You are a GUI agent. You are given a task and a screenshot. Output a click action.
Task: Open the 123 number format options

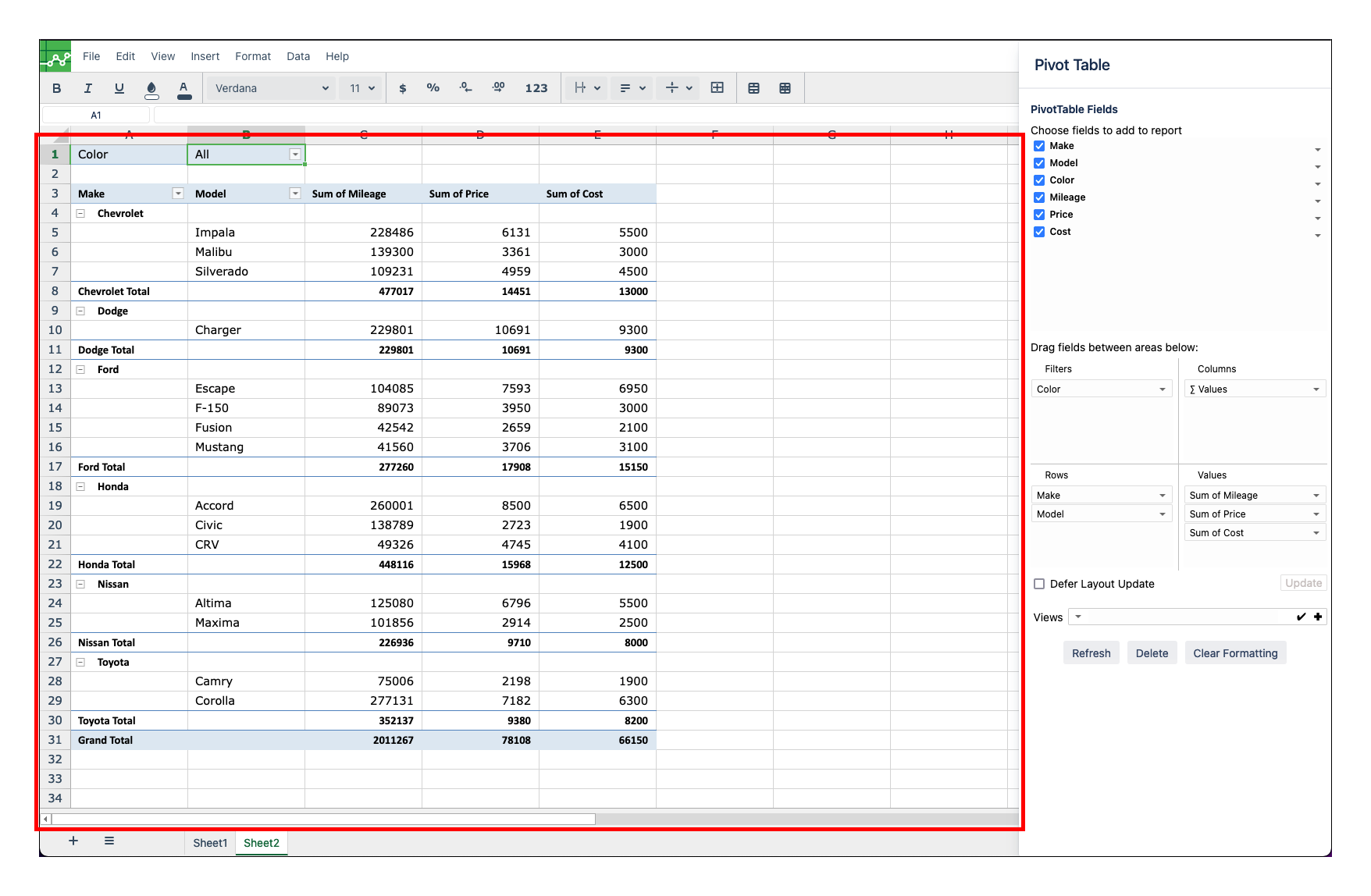coord(537,87)
